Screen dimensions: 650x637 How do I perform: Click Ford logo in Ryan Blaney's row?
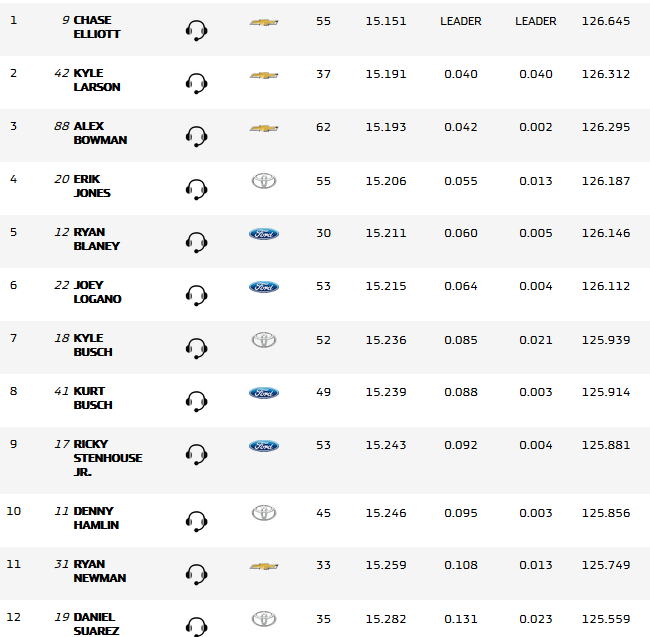click(x=264, y=234)
